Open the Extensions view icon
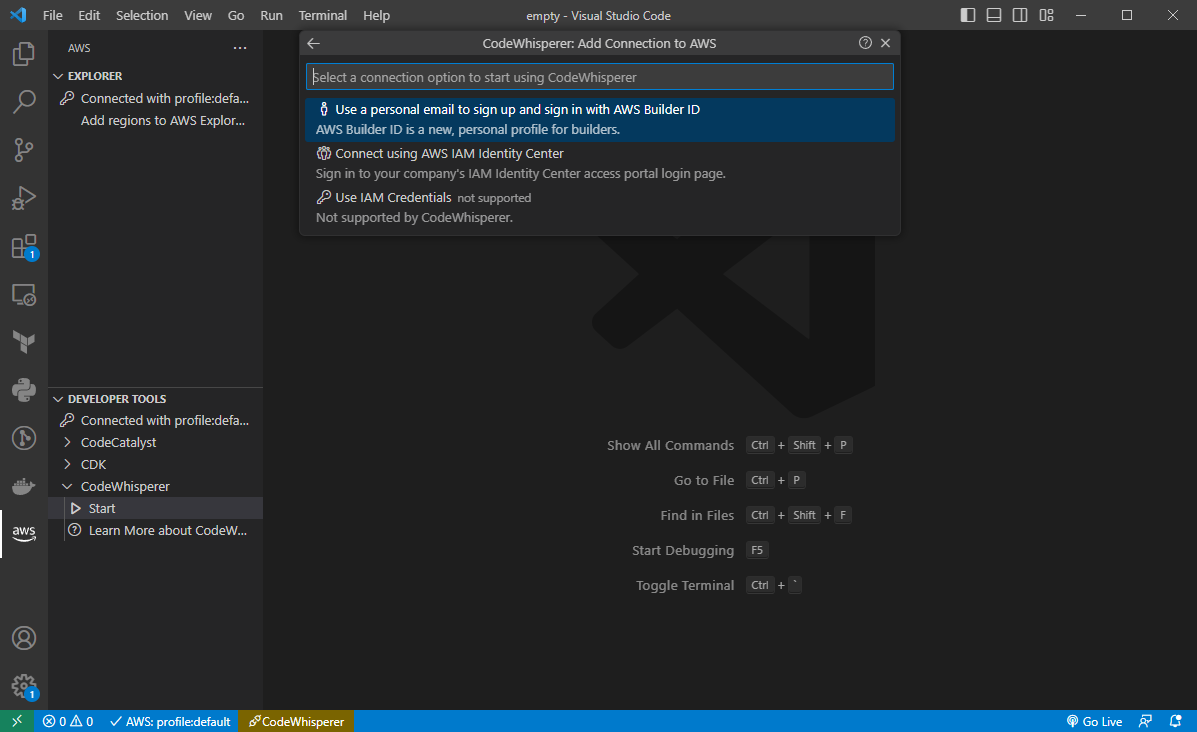The height and width of the screenshot is (732, 1197). pos(24,247)
